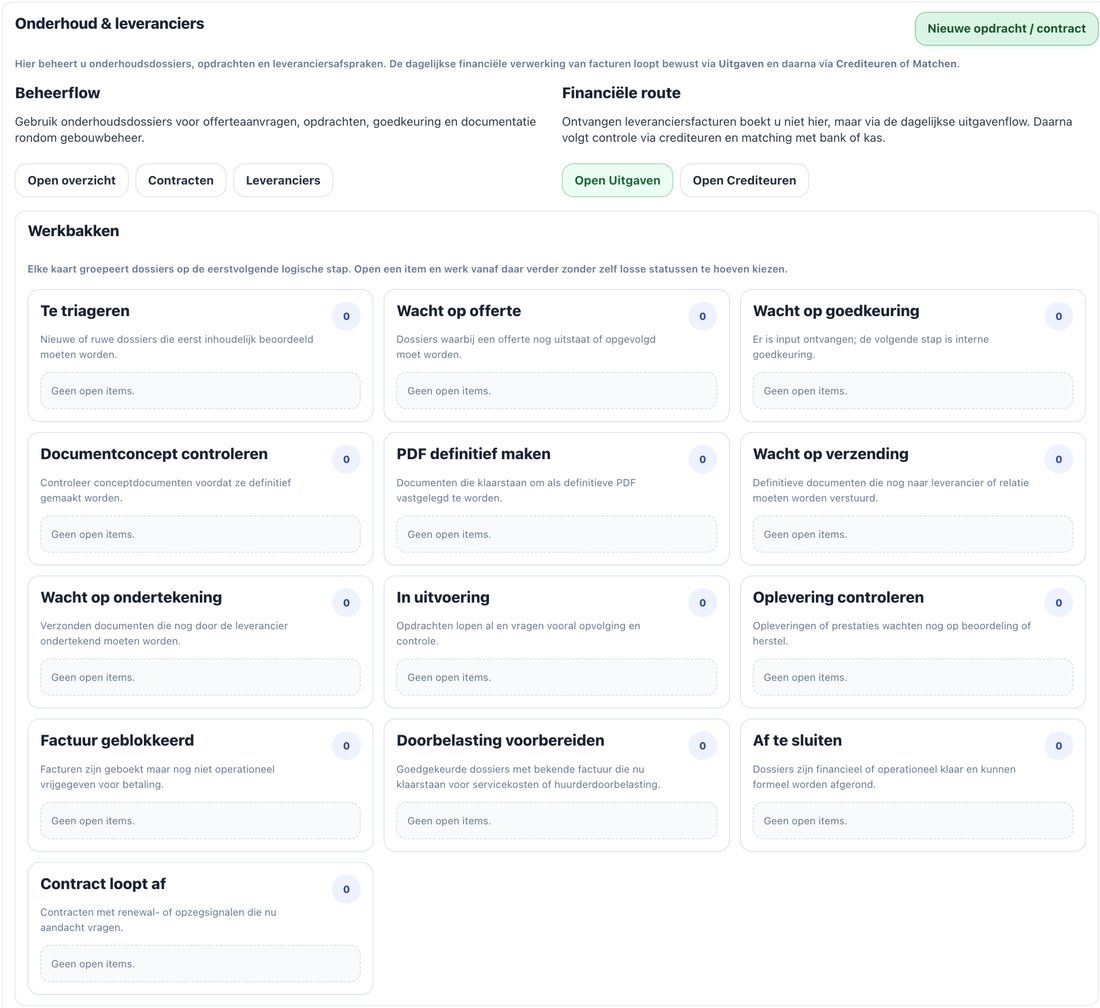Click Matchen in the intro sentence

[935, 64]
